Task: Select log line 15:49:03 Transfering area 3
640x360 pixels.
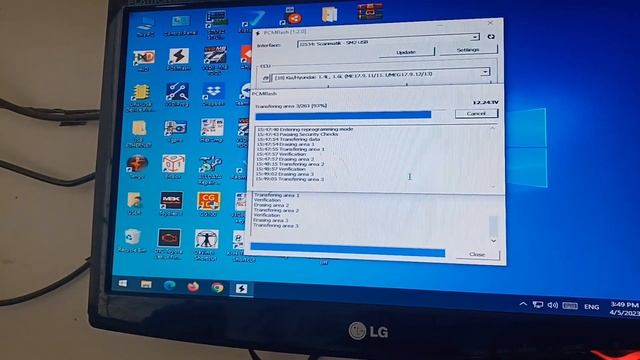Action: point(290,179)
